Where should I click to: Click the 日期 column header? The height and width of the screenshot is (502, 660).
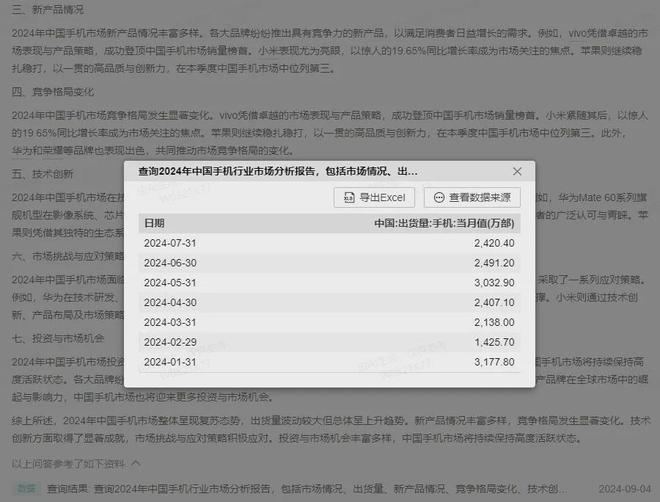coord(154,223)
